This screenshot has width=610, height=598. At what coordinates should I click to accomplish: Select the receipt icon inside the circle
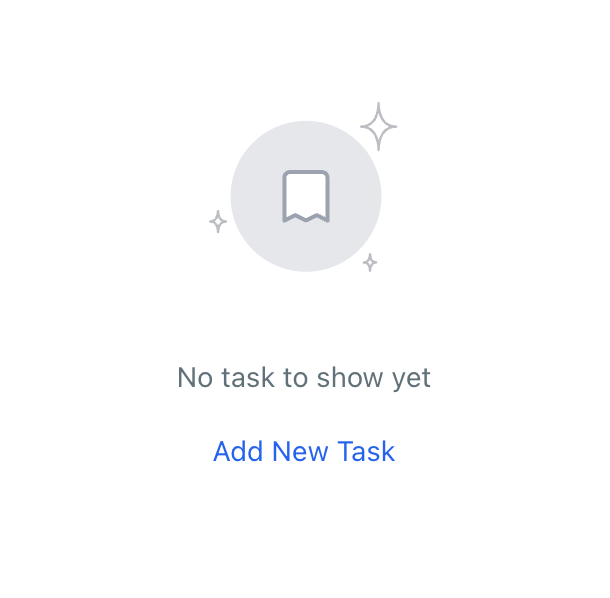click(306, 196)
